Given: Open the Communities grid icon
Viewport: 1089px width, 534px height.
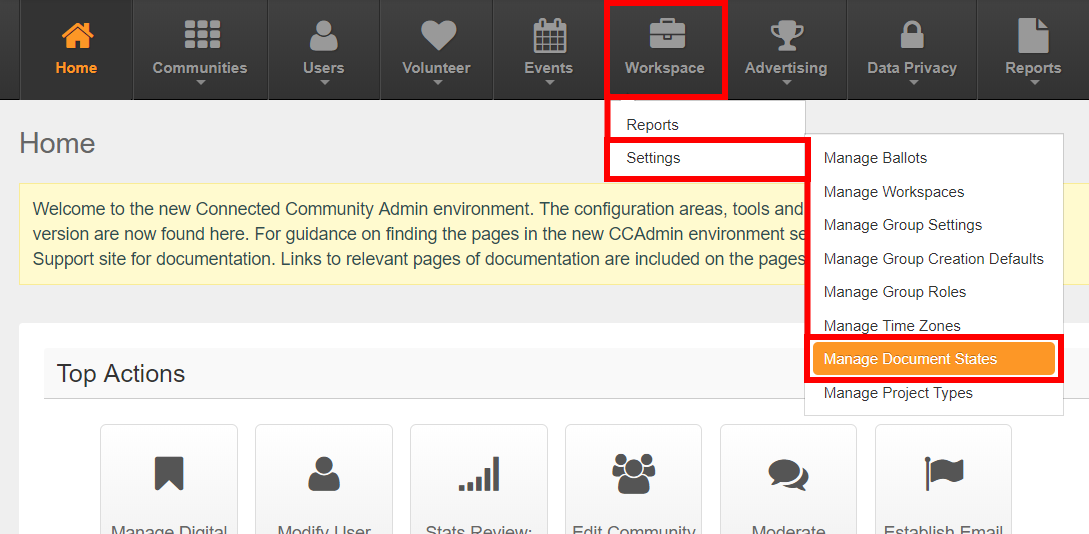Looking at the screenshot, I should 200,35.
